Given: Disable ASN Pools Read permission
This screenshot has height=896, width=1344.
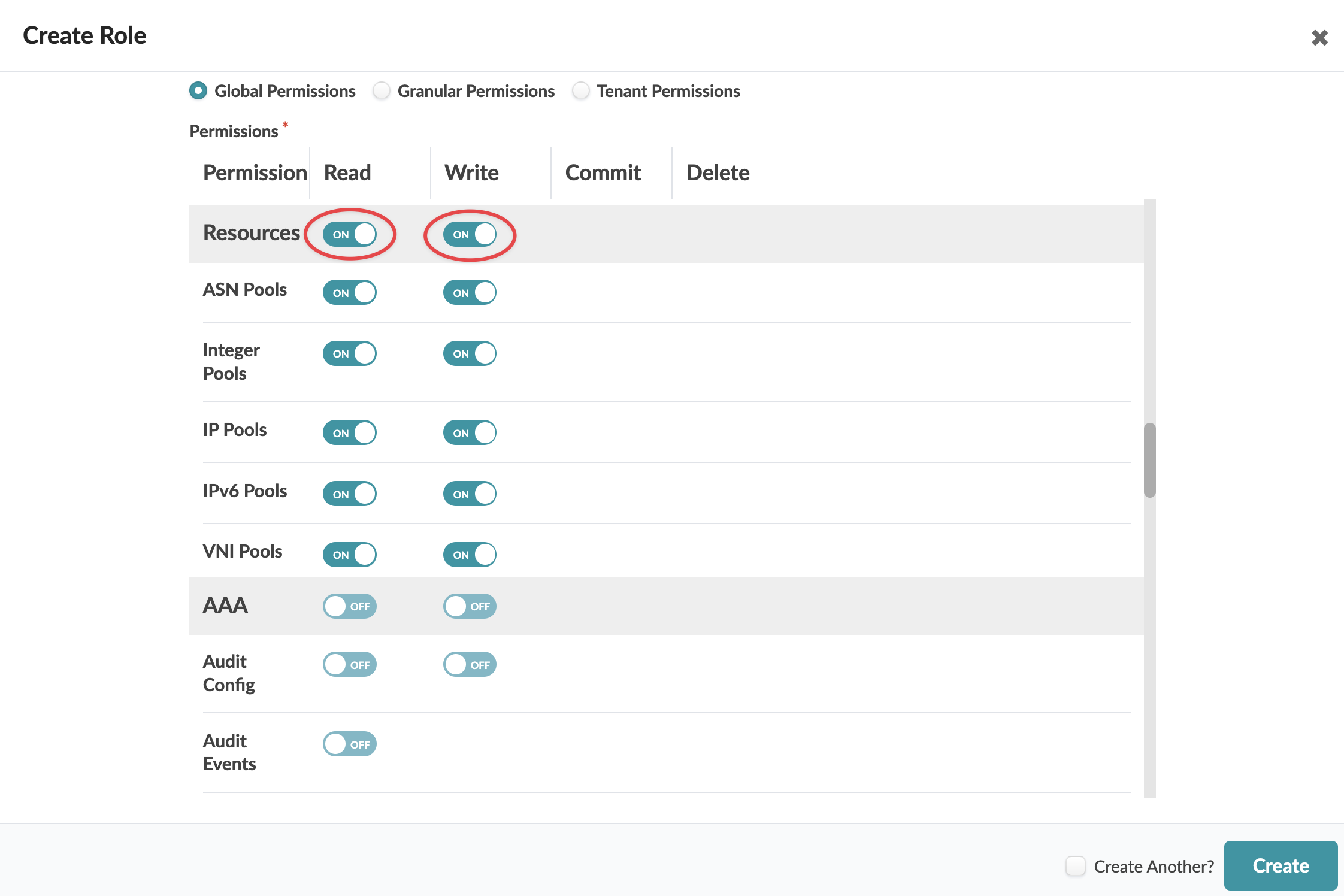Looking at the screenshot, I should (x=350, y=293).
